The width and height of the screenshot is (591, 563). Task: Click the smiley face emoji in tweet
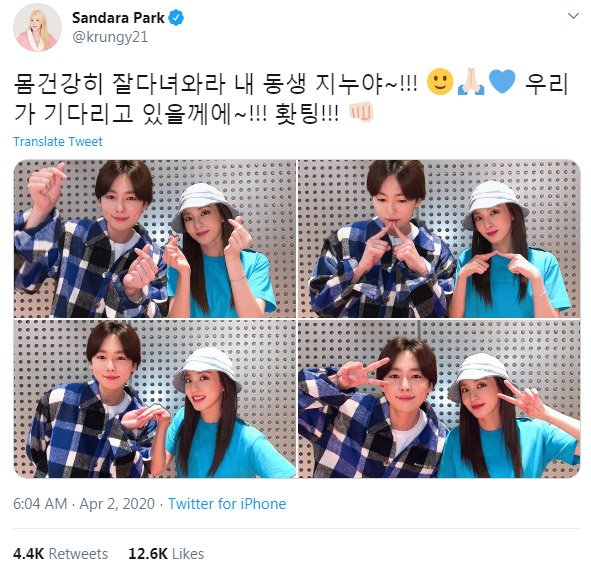point(440,82)
